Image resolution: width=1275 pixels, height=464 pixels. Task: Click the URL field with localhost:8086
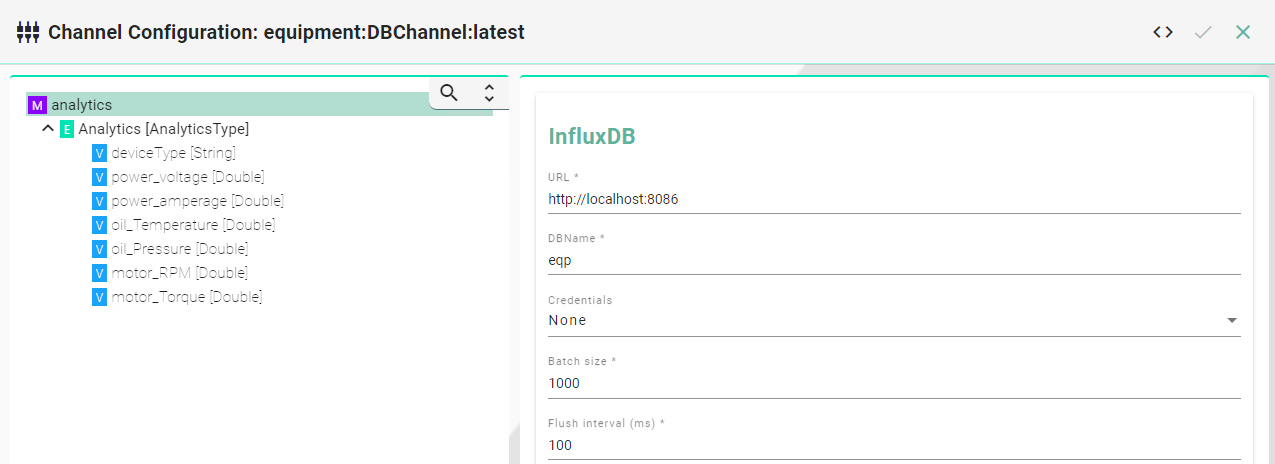[894, 199]
